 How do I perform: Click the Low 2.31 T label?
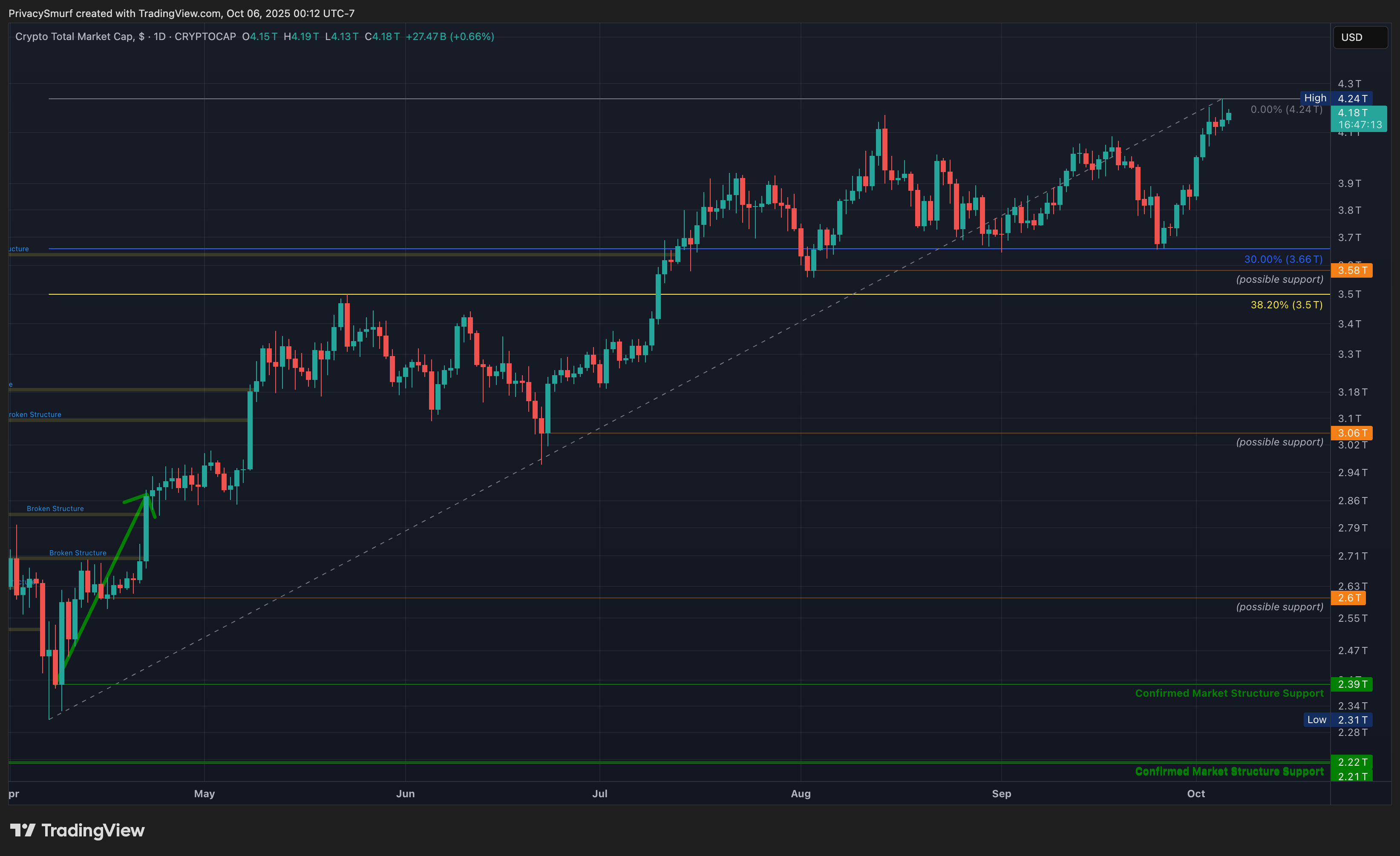(1337, 720)
